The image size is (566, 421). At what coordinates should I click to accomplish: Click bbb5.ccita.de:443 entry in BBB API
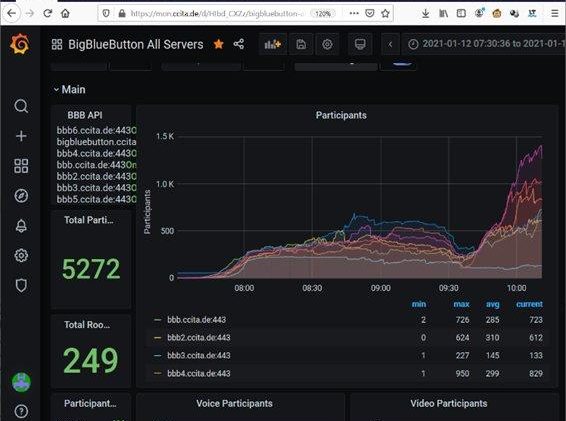click(96, 199)
